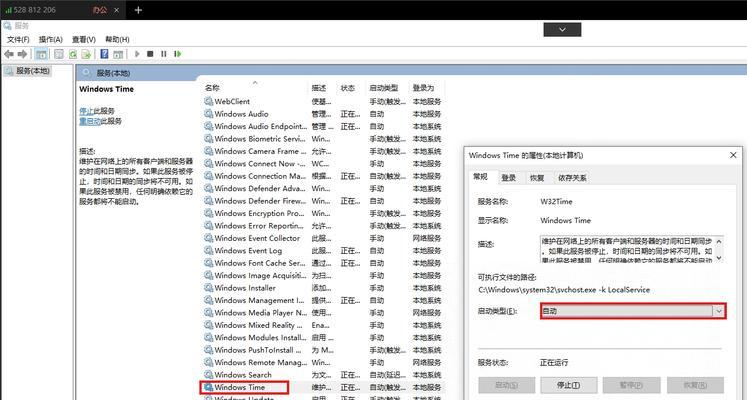Sort by the 启动类型 column header
Screen dimensions: 747x400
pos(388,88)
